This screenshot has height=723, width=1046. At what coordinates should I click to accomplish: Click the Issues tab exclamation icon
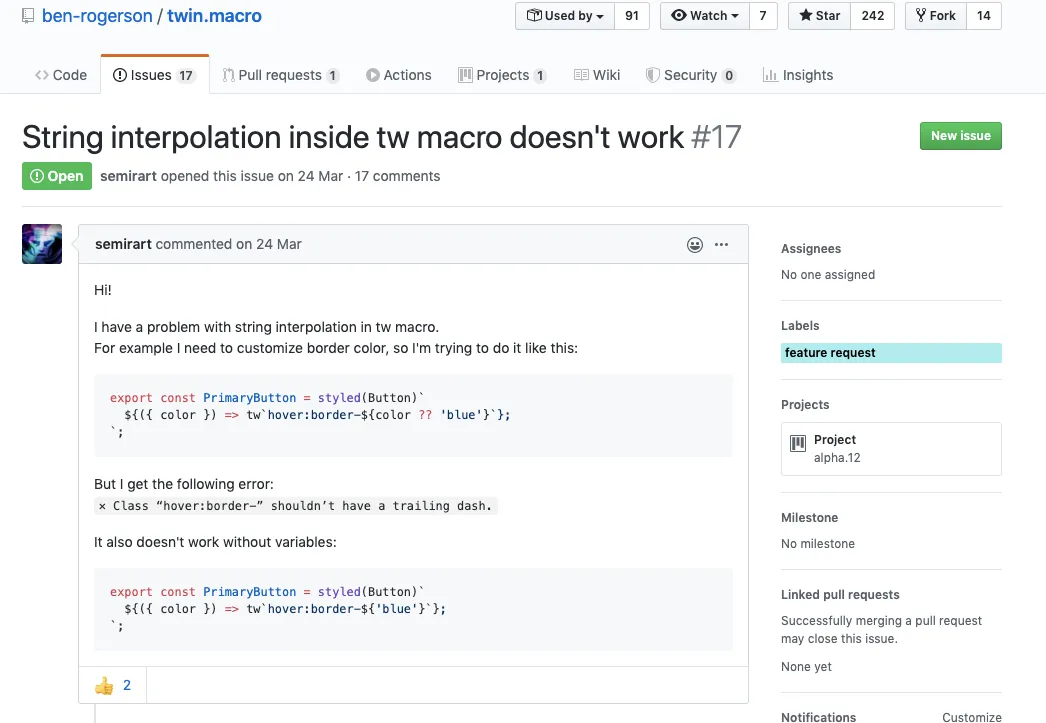point(119,75)
